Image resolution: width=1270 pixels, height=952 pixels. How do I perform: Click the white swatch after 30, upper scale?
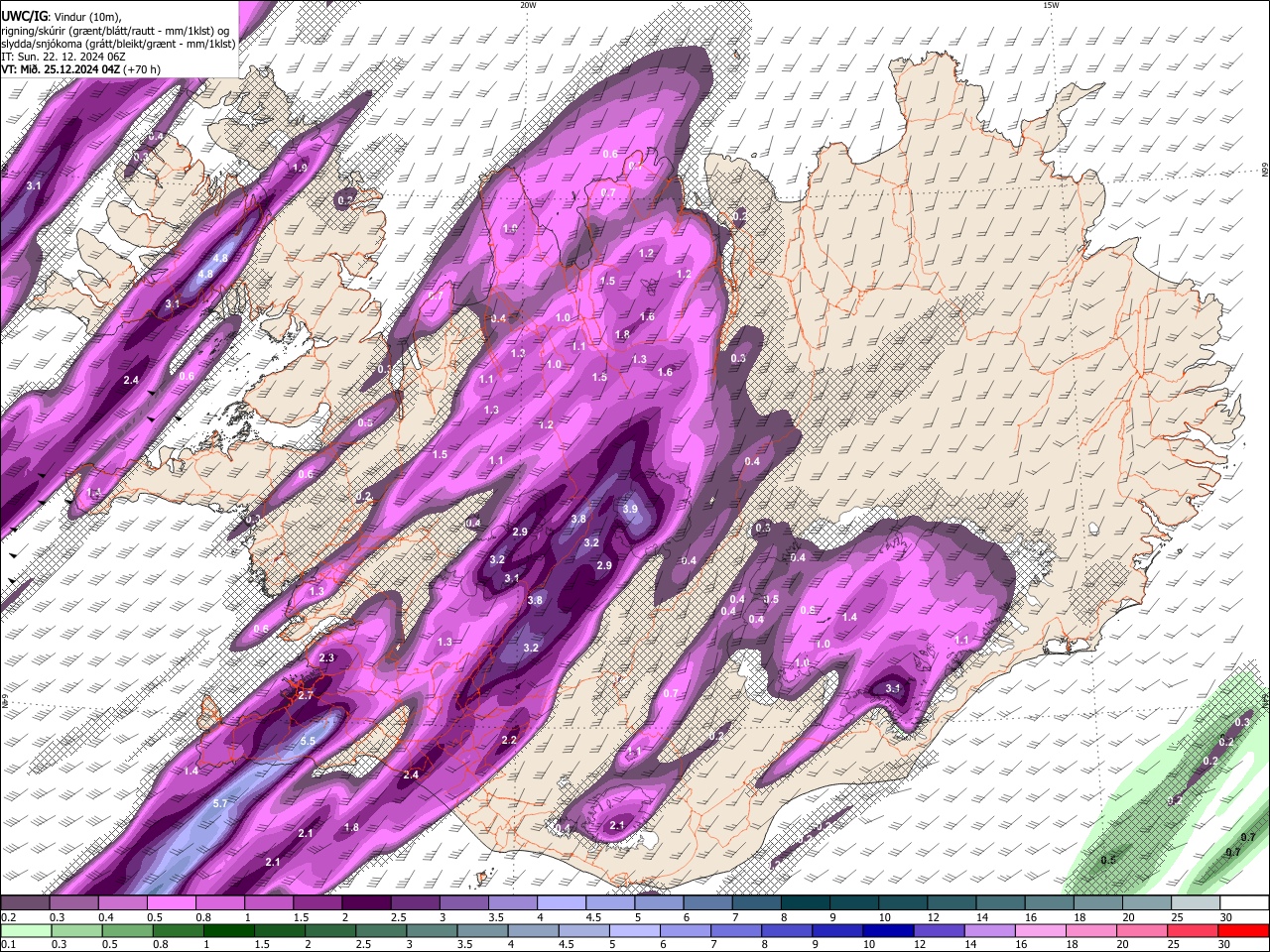1245,903
